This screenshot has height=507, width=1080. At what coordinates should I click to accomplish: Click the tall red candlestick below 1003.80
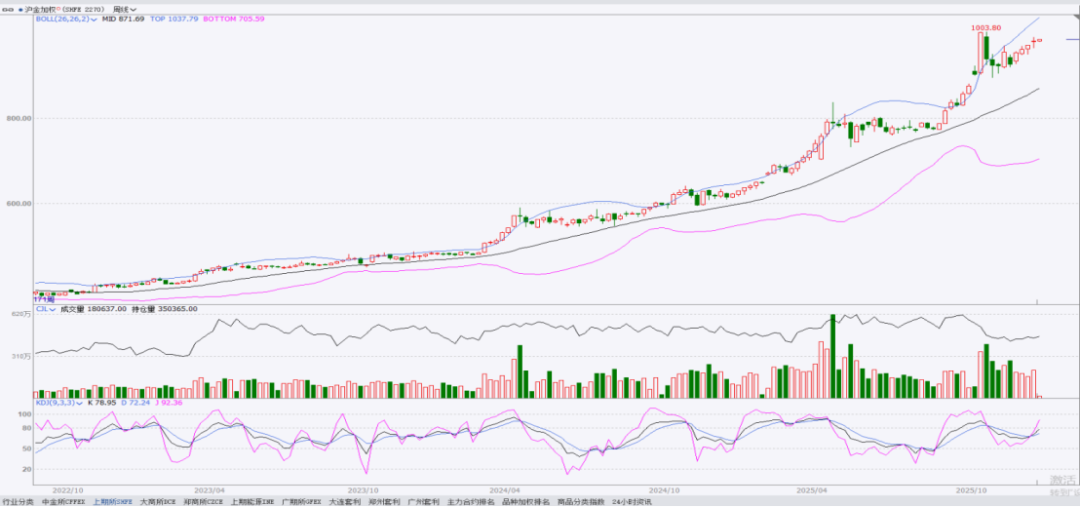pyautogui.click(x=981, y=52)
